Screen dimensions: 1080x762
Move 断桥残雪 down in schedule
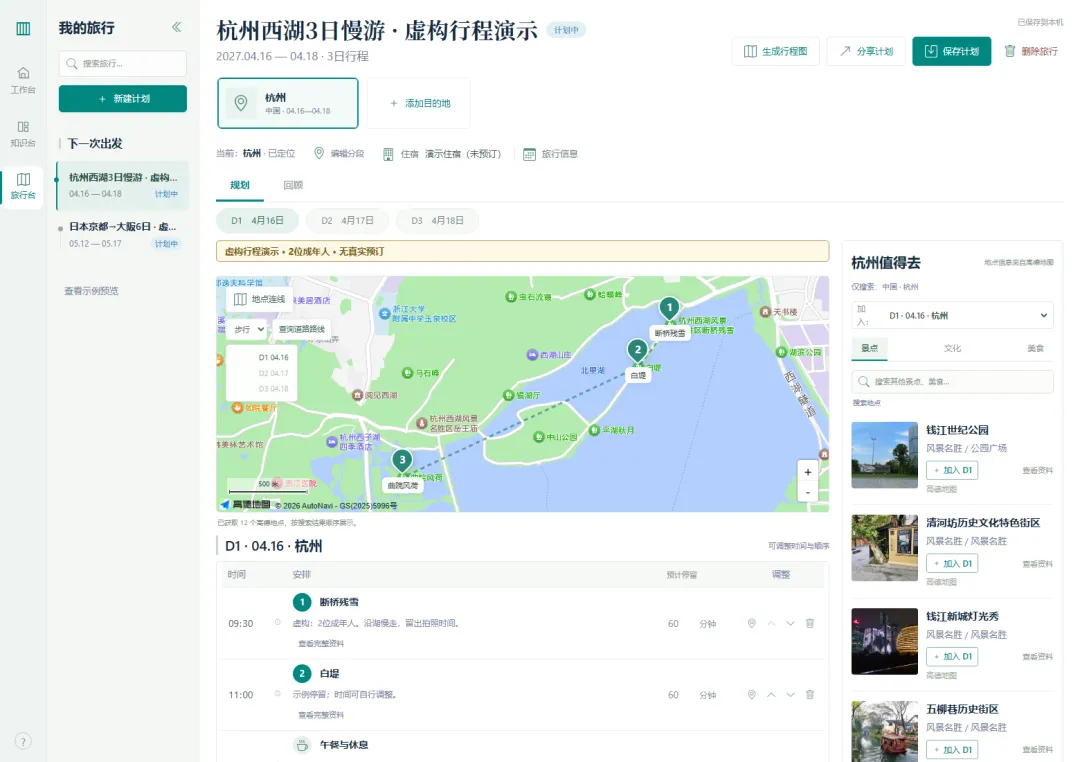[x=790, y=624]
